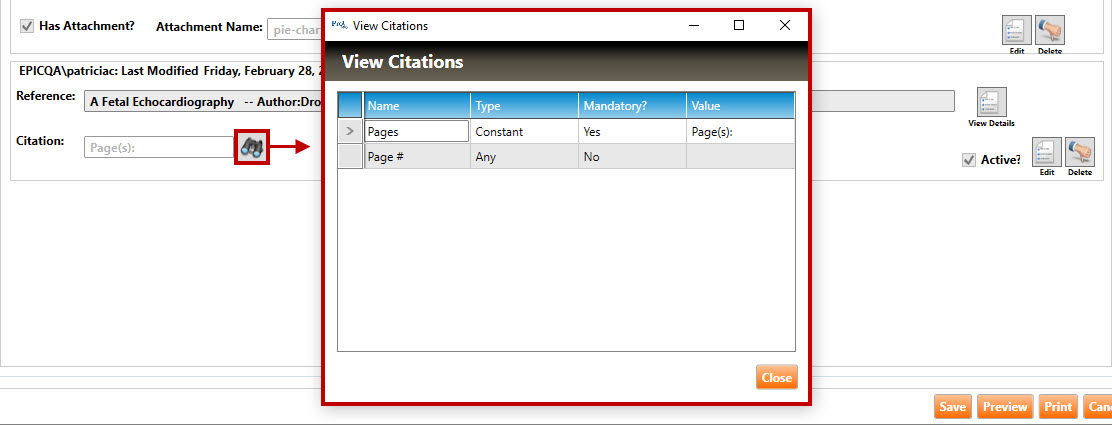Minimize the View Citations dialog
The image size is (1112, 425).
coord(693,26)
